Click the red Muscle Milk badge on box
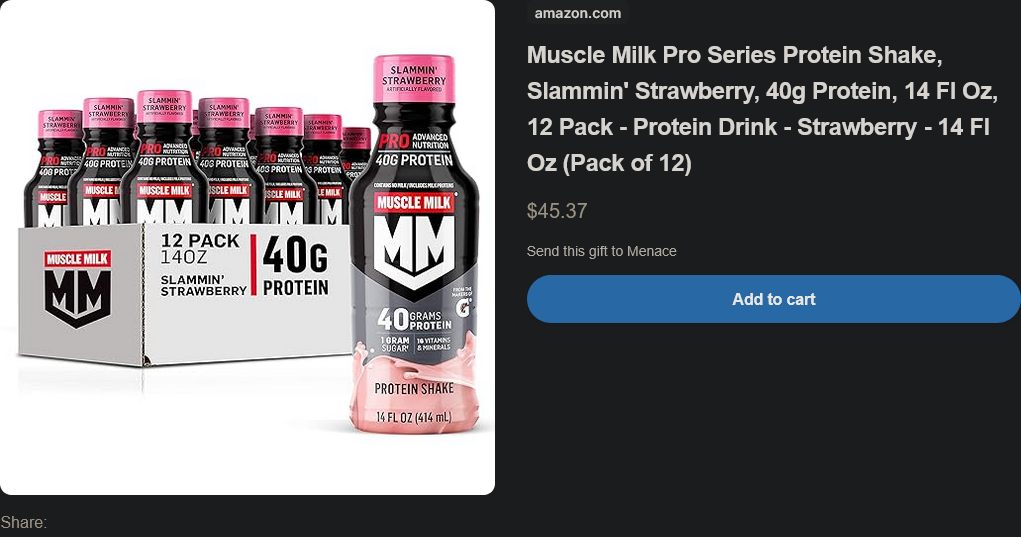Screen dimensions: 1021x537 (77, 259)
